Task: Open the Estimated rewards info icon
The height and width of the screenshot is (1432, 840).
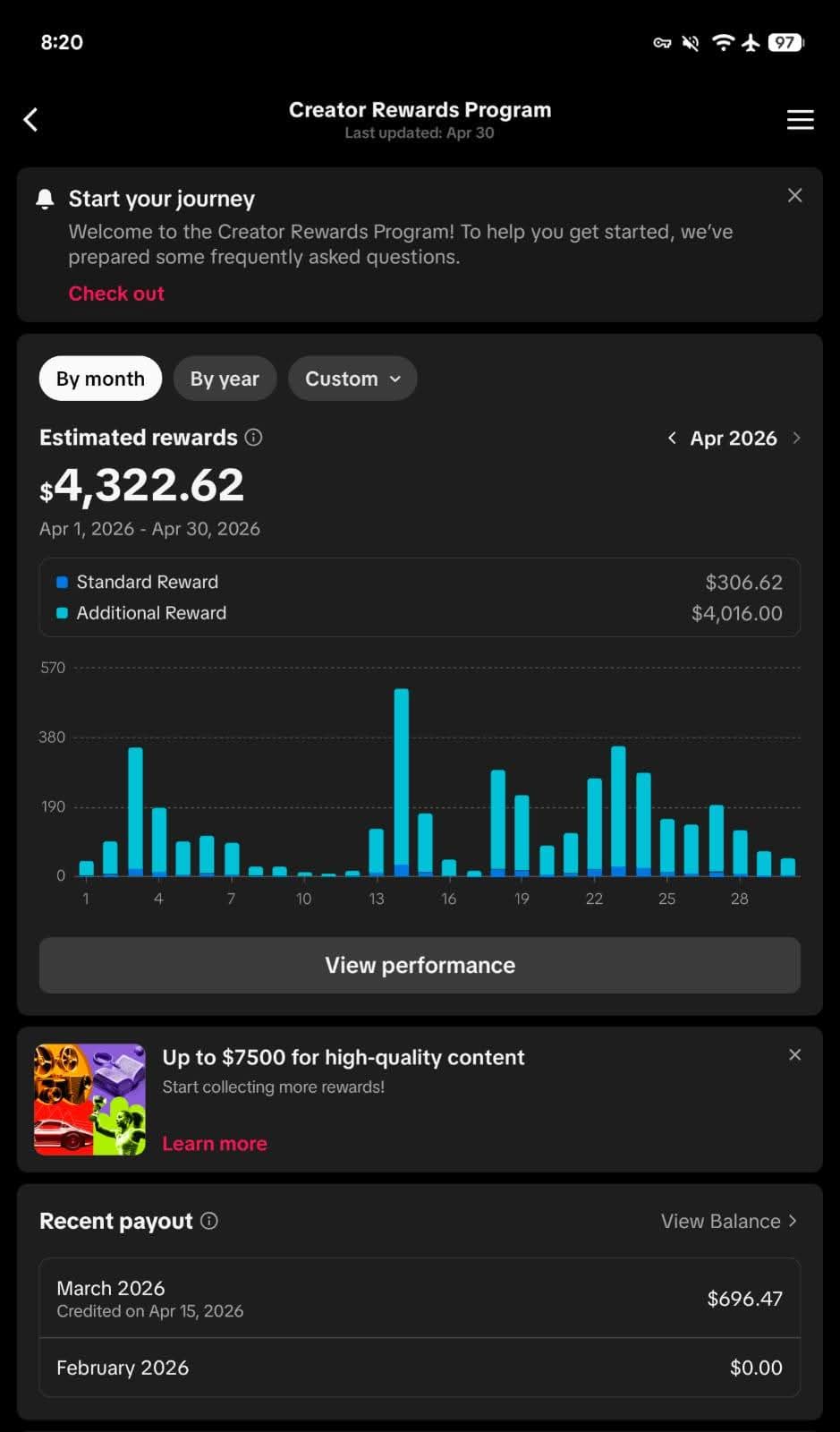Action: tap(253, 437)
